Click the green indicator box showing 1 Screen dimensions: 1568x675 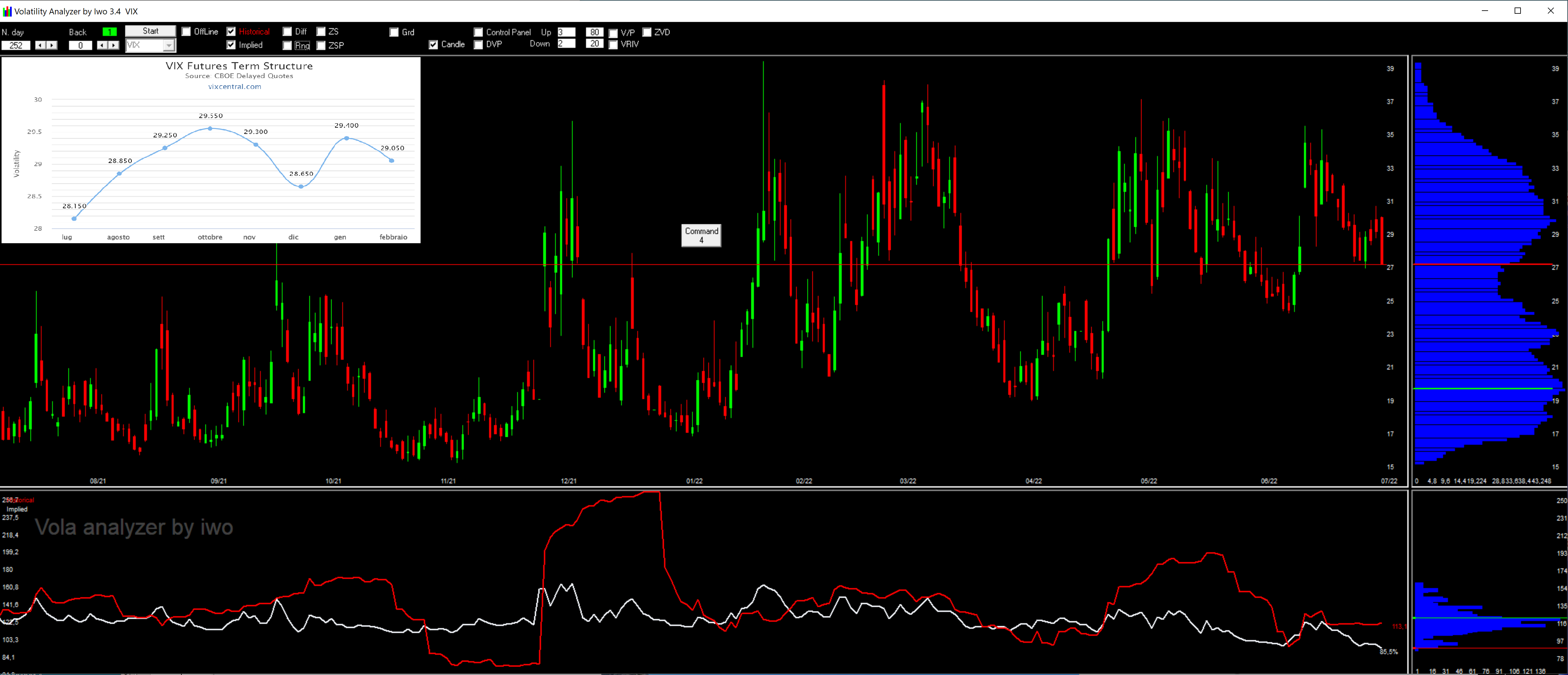pyautogui.click(x=110, y=32)
